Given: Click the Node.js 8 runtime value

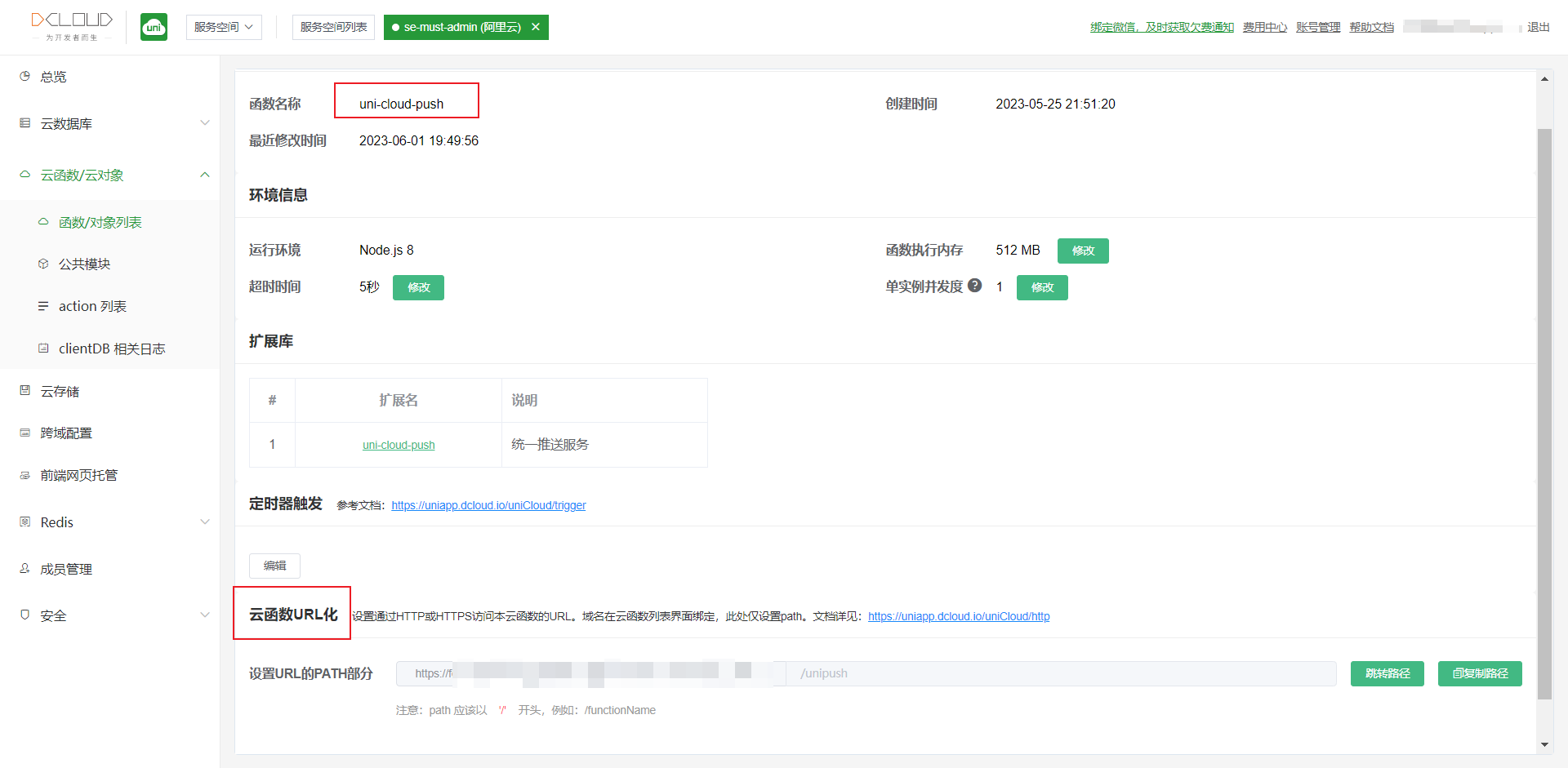Looking at the screenshot, I should click(x=386, y=250).
